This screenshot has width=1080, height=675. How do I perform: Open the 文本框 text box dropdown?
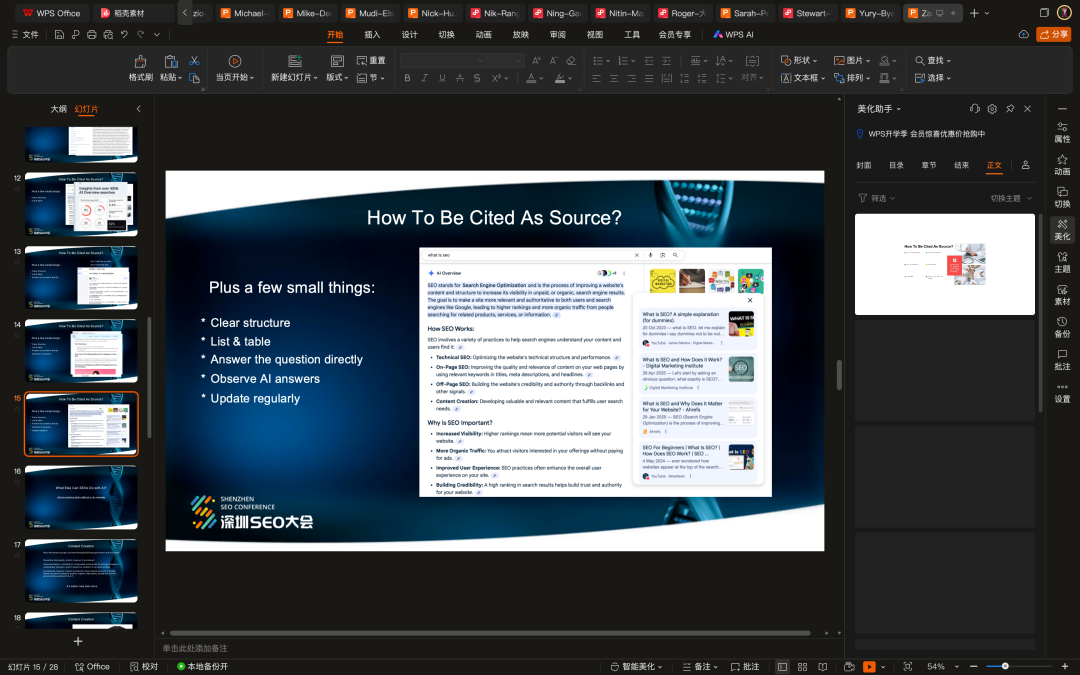point(803,78)
